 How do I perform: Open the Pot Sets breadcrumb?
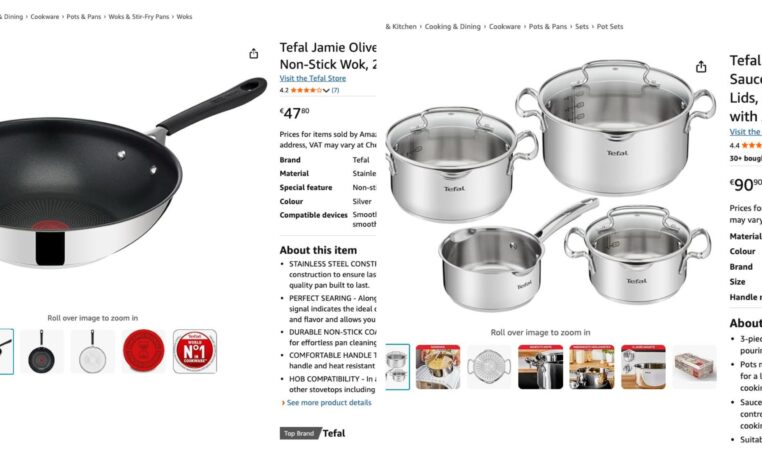[610, 27]
